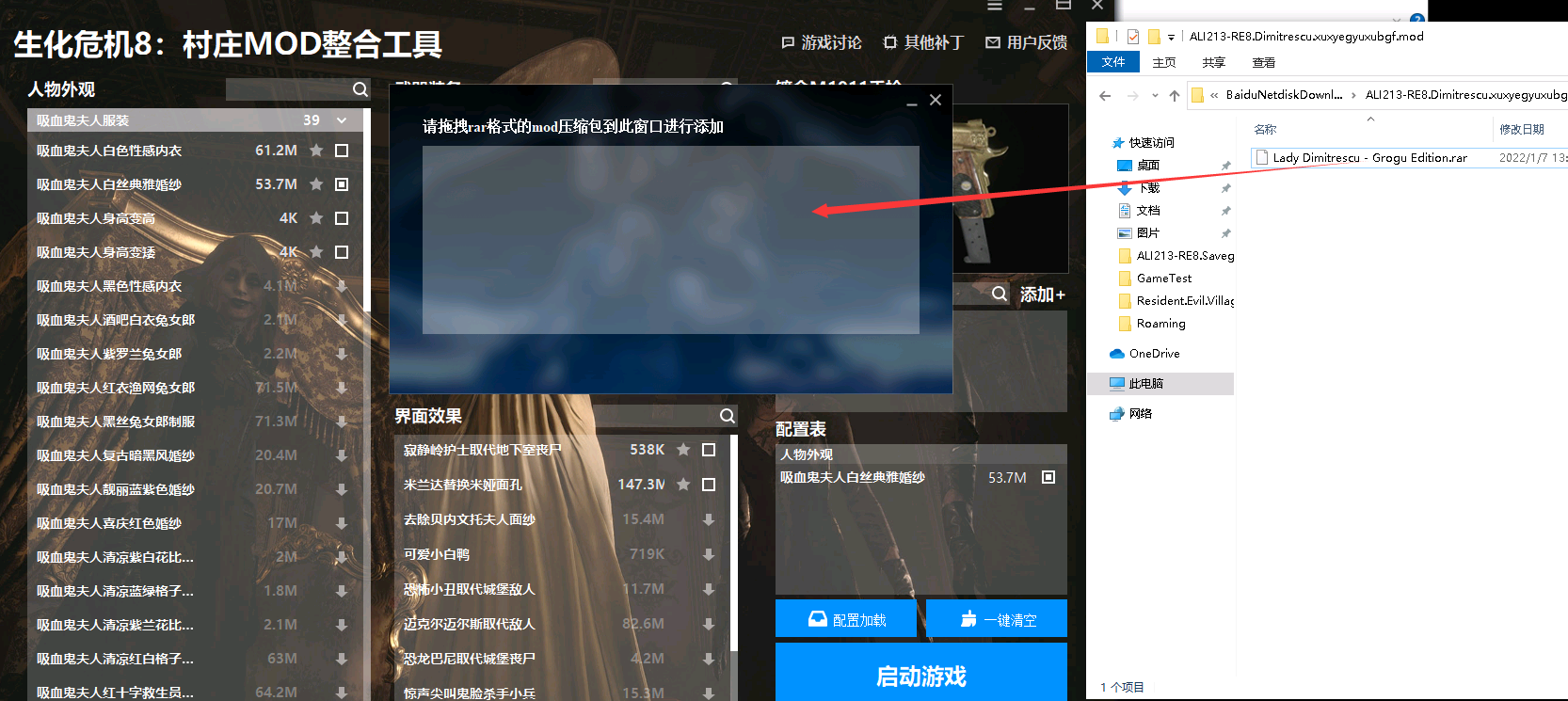The height and width of the screenshot is (701, 1568).
Task: Open 桌面 in Explorer sidebar
Action: click(x=1147, y=166)
